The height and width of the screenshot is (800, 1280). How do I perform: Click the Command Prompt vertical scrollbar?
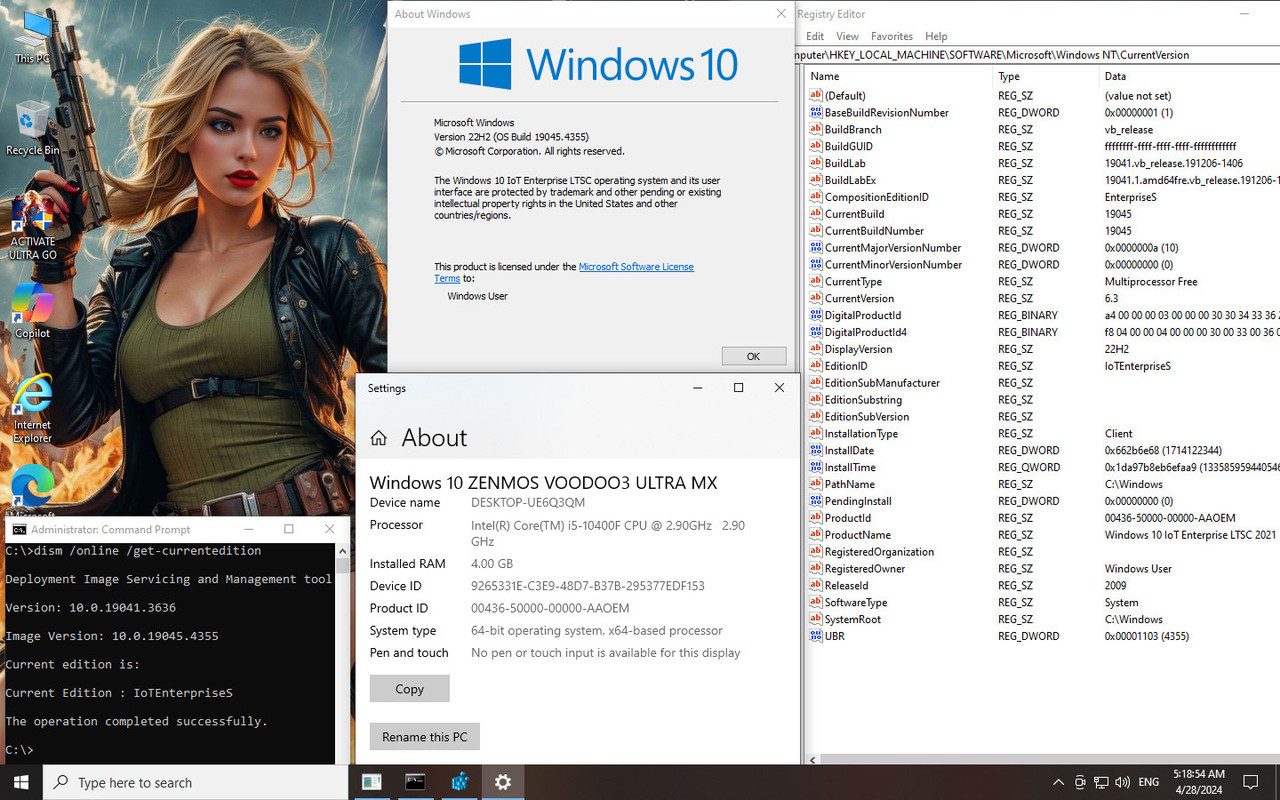pyautogui.click(x=342, y=653)
